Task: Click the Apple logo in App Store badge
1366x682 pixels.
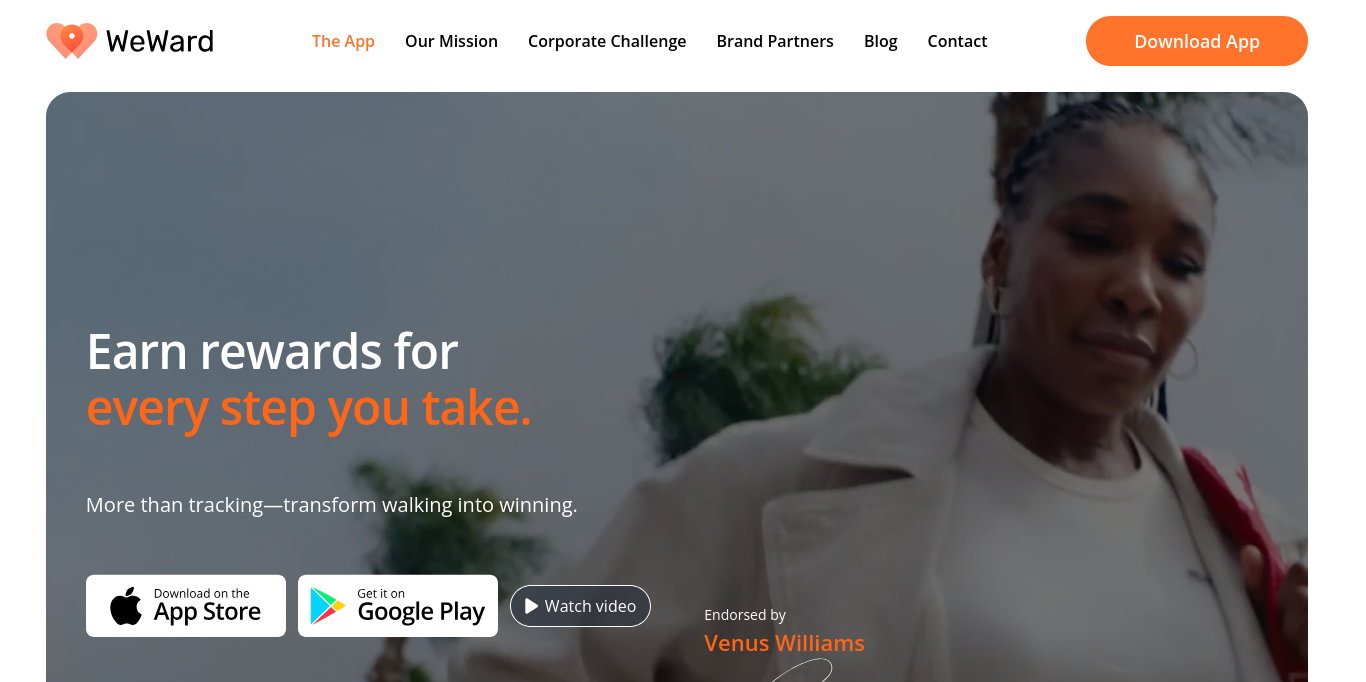Action: tap(126, 606)
